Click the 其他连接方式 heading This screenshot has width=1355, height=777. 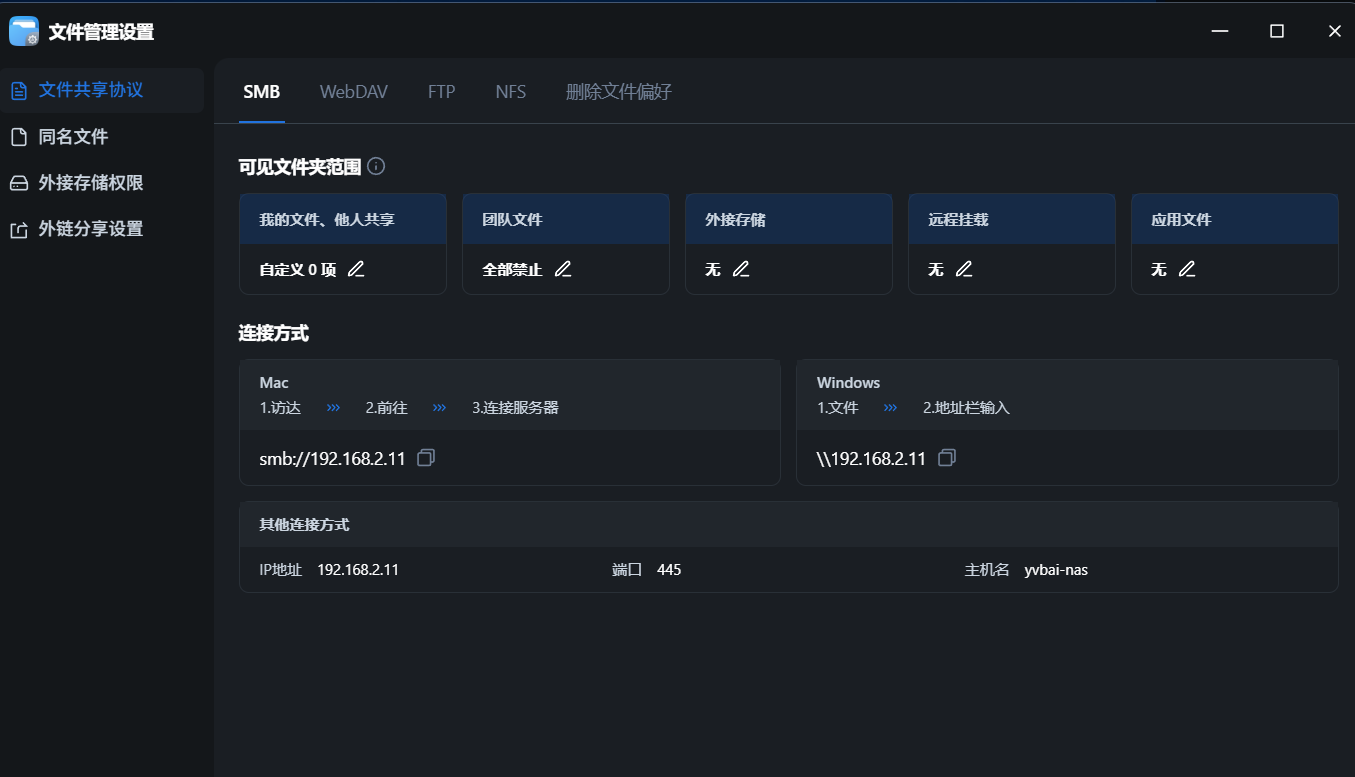click(x=304, y=524)
